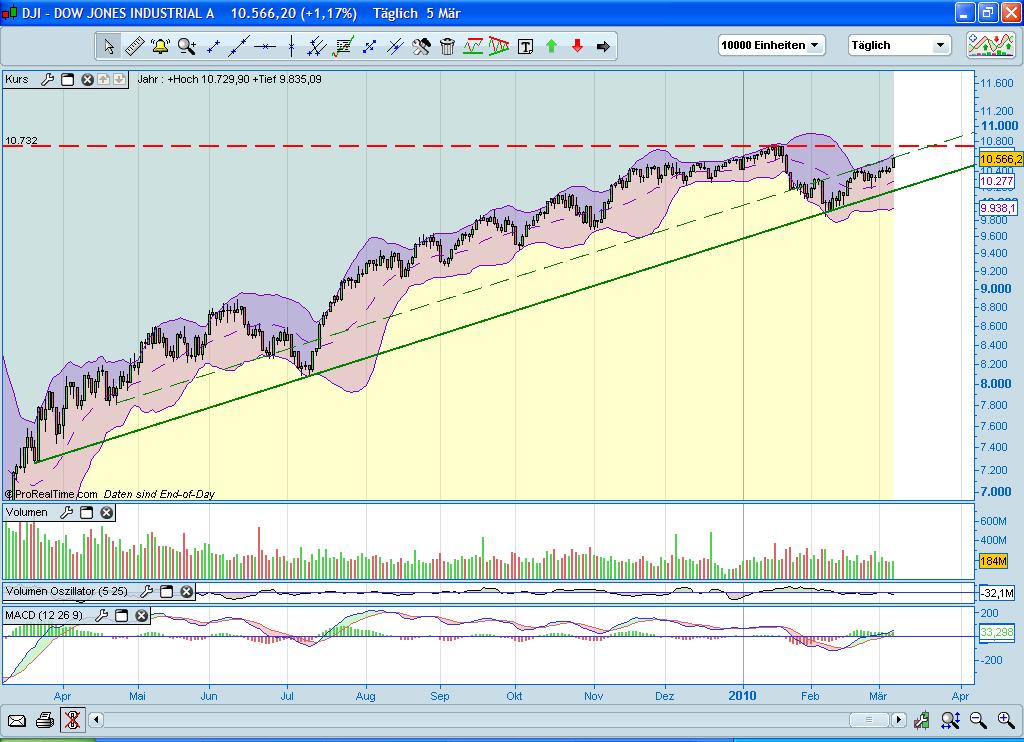Open Kurs panel wrench settings
This screenshot has height=742, width=1024.
coord(47,80)
